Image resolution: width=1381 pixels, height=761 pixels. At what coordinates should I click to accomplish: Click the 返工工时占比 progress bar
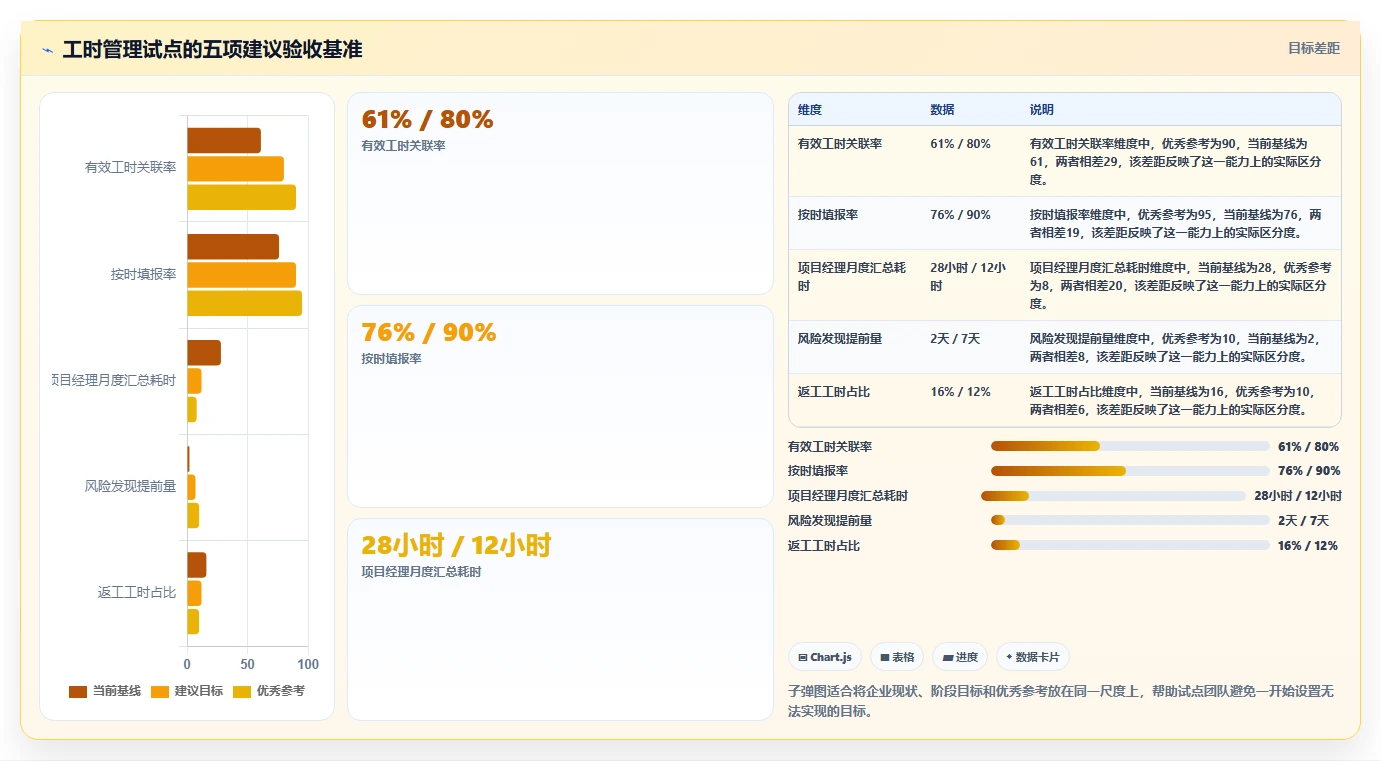pos(1130,545)
